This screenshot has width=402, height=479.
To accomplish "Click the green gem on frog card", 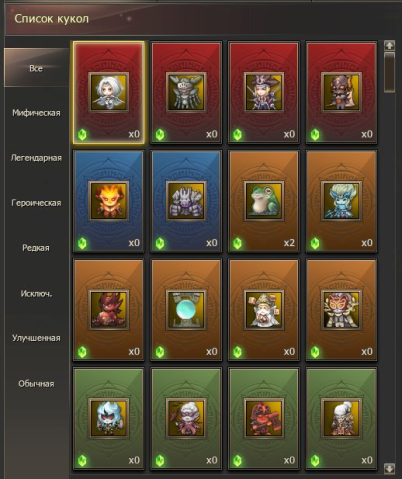I will point(237,243).
